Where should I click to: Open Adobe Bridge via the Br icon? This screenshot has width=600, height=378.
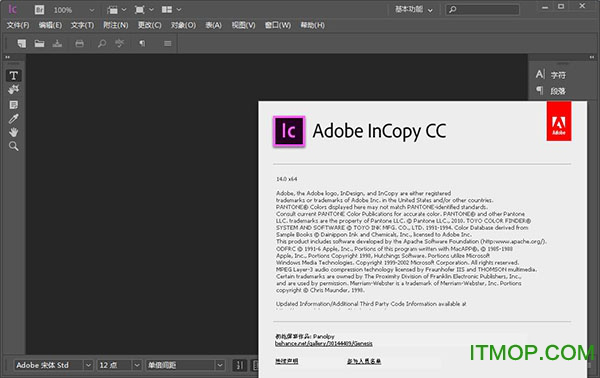click(39, 10)
